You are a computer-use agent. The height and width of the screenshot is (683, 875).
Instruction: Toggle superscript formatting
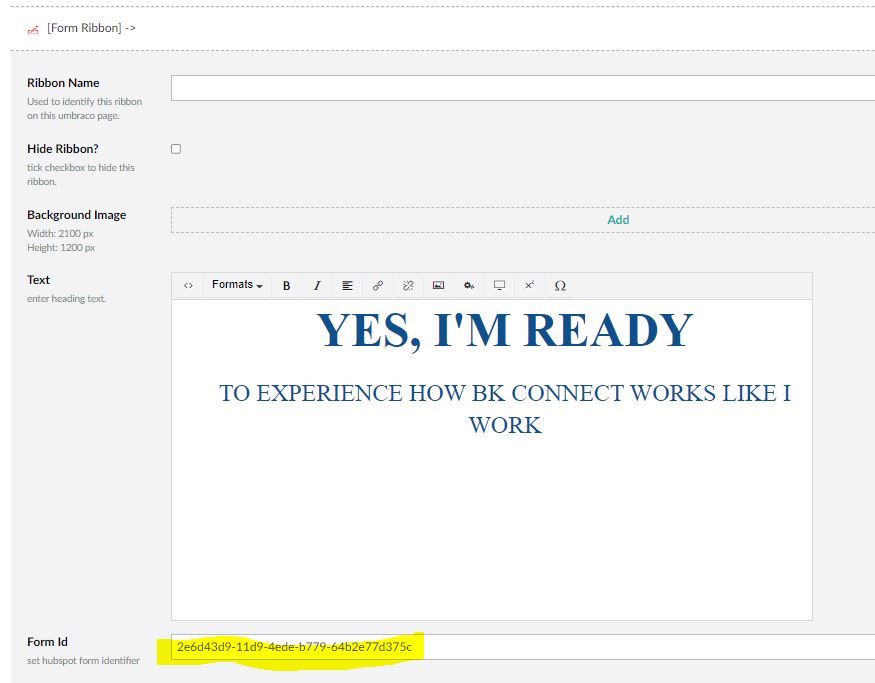tap(530, 286)
